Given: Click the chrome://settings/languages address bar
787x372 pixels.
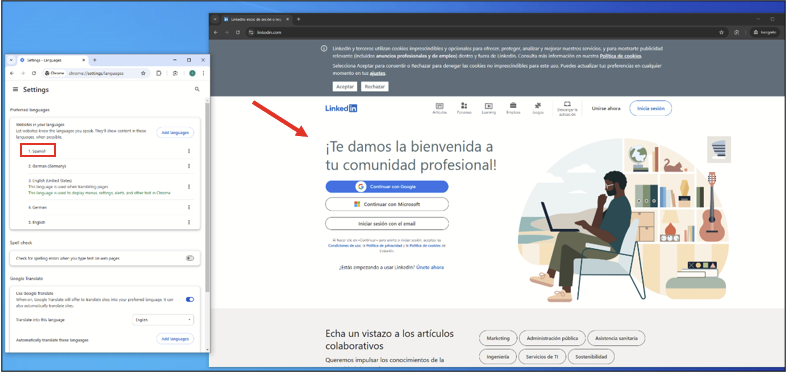Looking at the screenshot, I should [95, 73].
